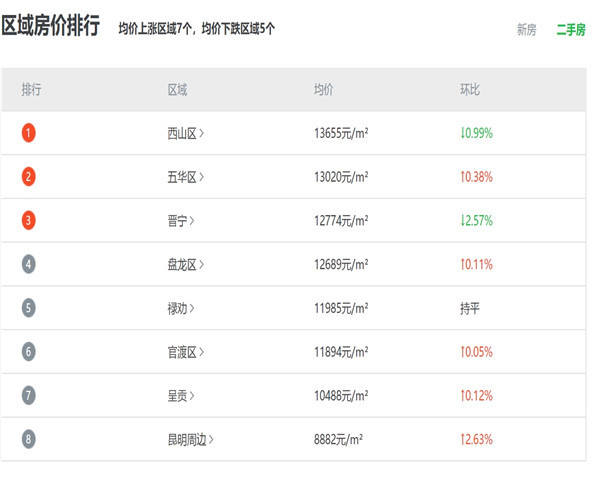Open the 西山区 district link

click(x=186, y=134)
